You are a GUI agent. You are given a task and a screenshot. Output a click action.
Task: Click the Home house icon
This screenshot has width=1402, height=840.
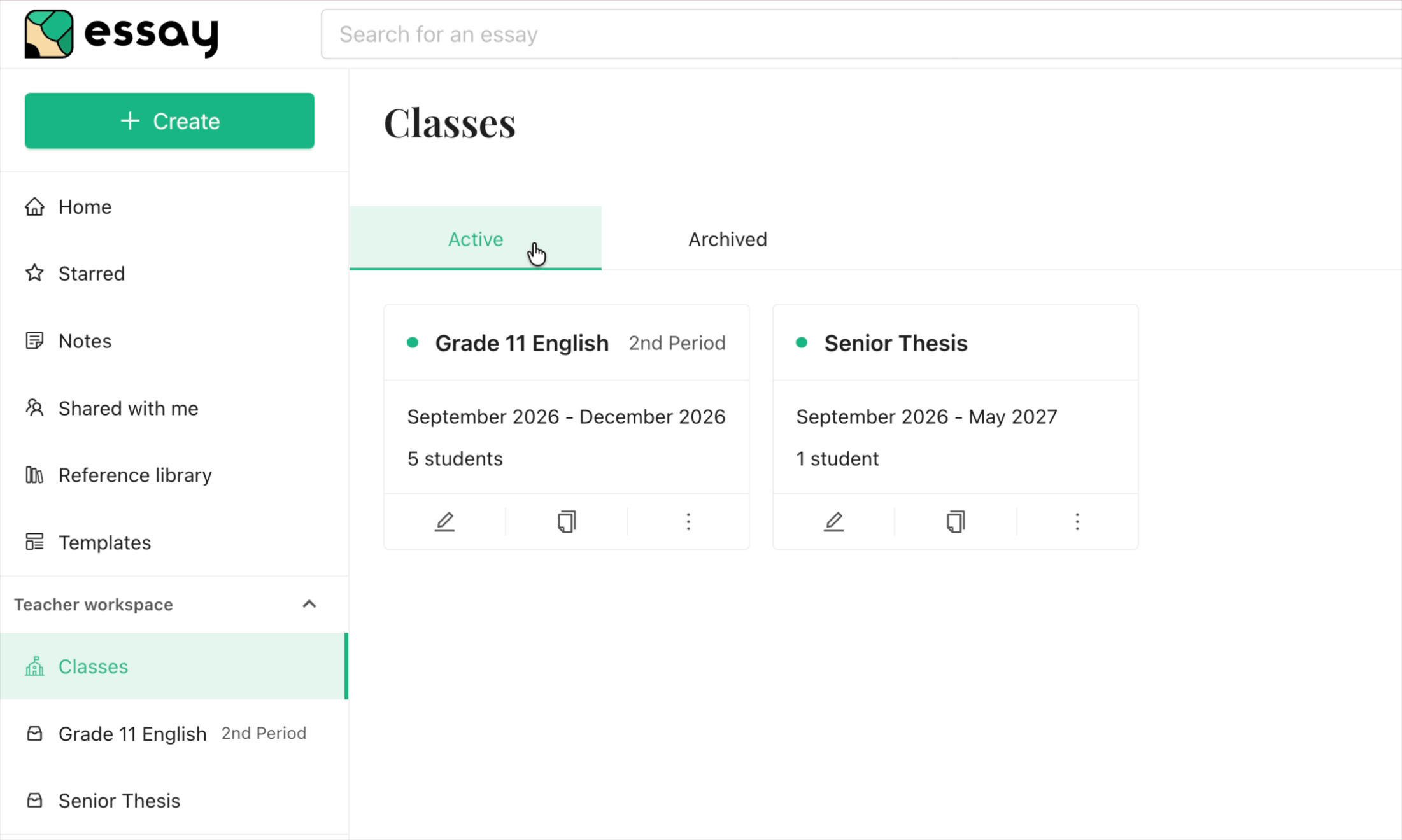click(34, 207)
